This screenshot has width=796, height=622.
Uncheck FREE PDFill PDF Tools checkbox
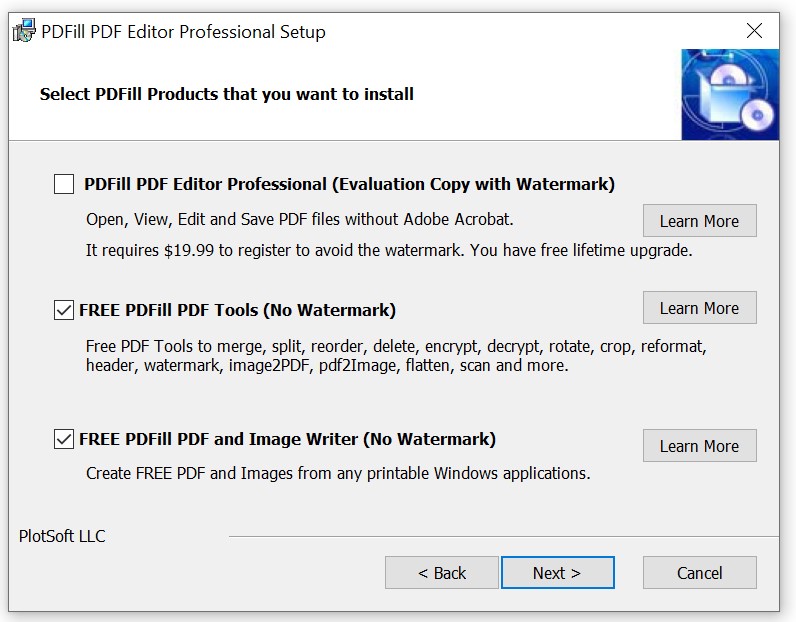tap(64, 310)
